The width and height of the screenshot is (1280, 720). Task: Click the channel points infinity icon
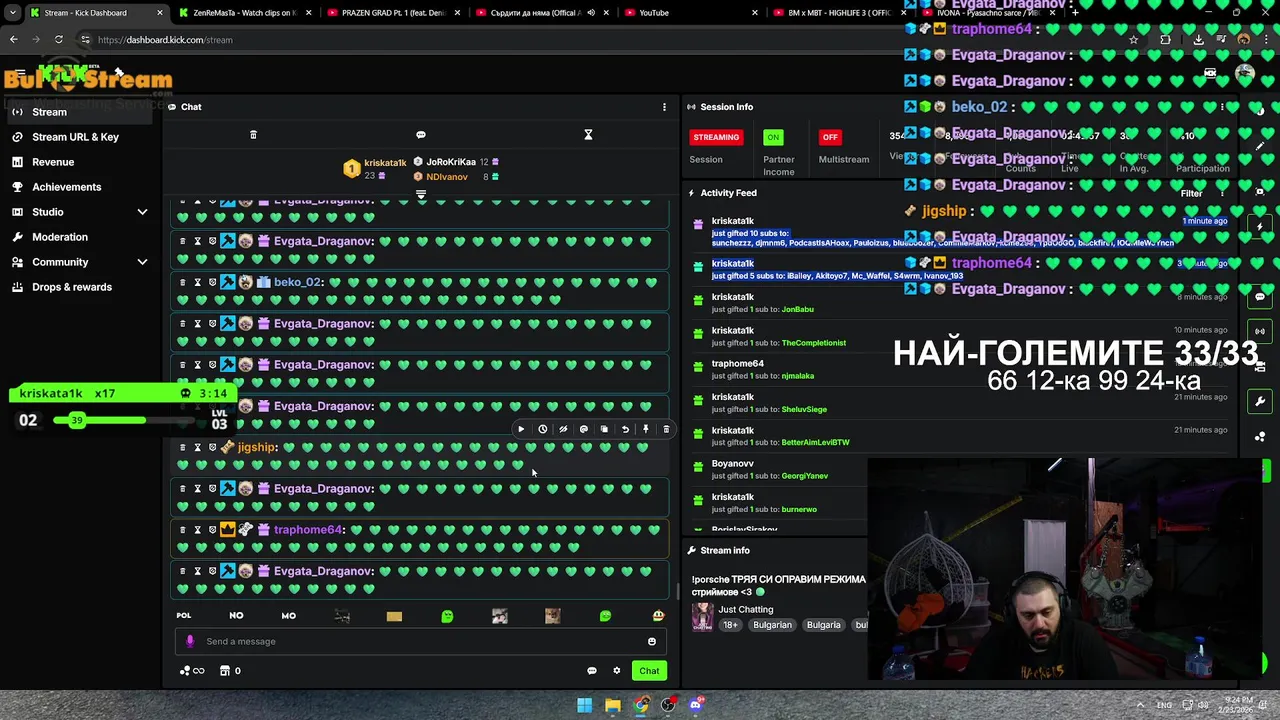(x=192, y=671)
